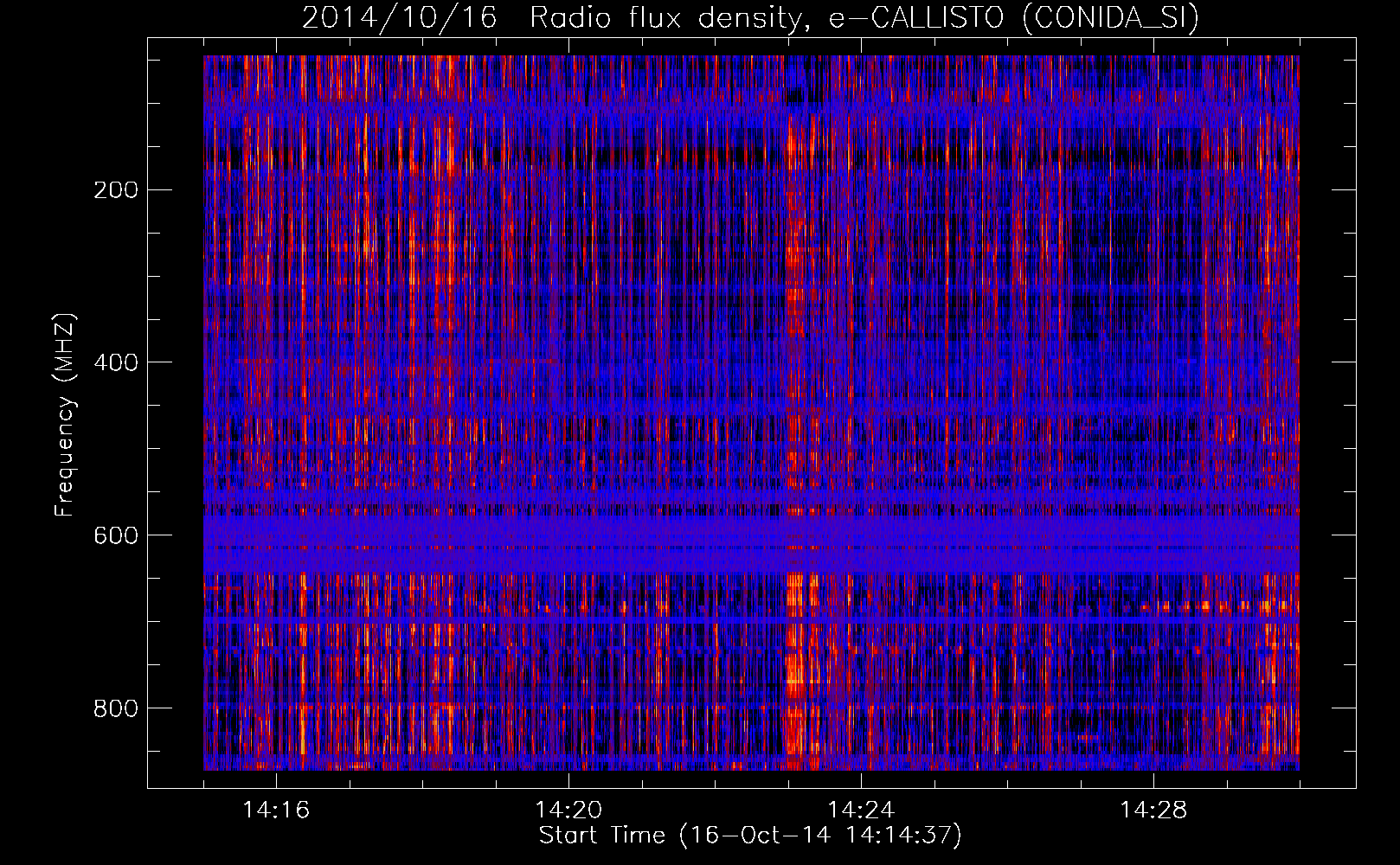The image size is (1400, 865).
Task: Click the 'Start Time (16-Oct-14 14:14:37)' label
Action: point(750,836)
